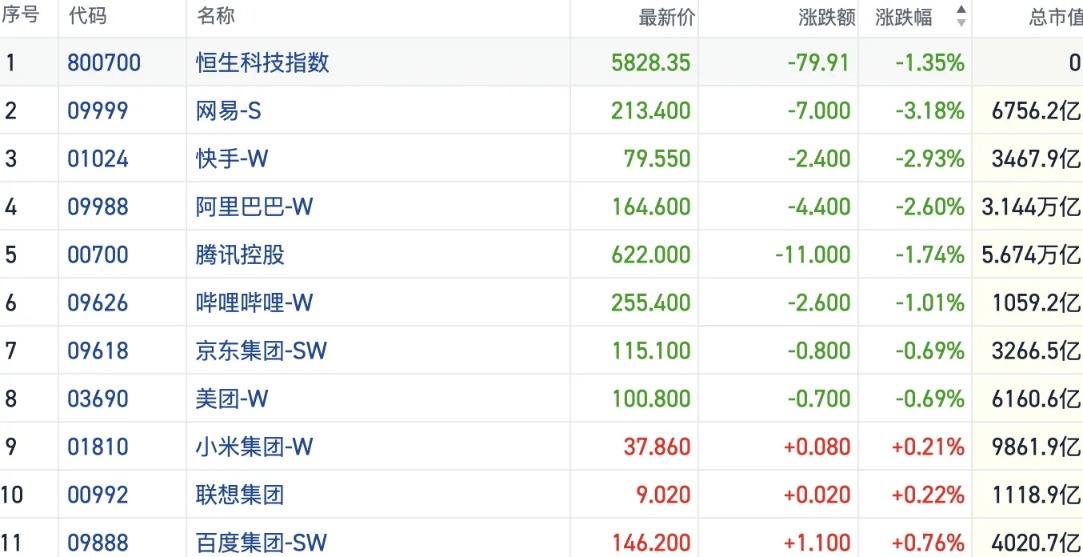Select the 快手-W stock name
The width and height of the screenshot is (1083, 557).
point(232,159)
